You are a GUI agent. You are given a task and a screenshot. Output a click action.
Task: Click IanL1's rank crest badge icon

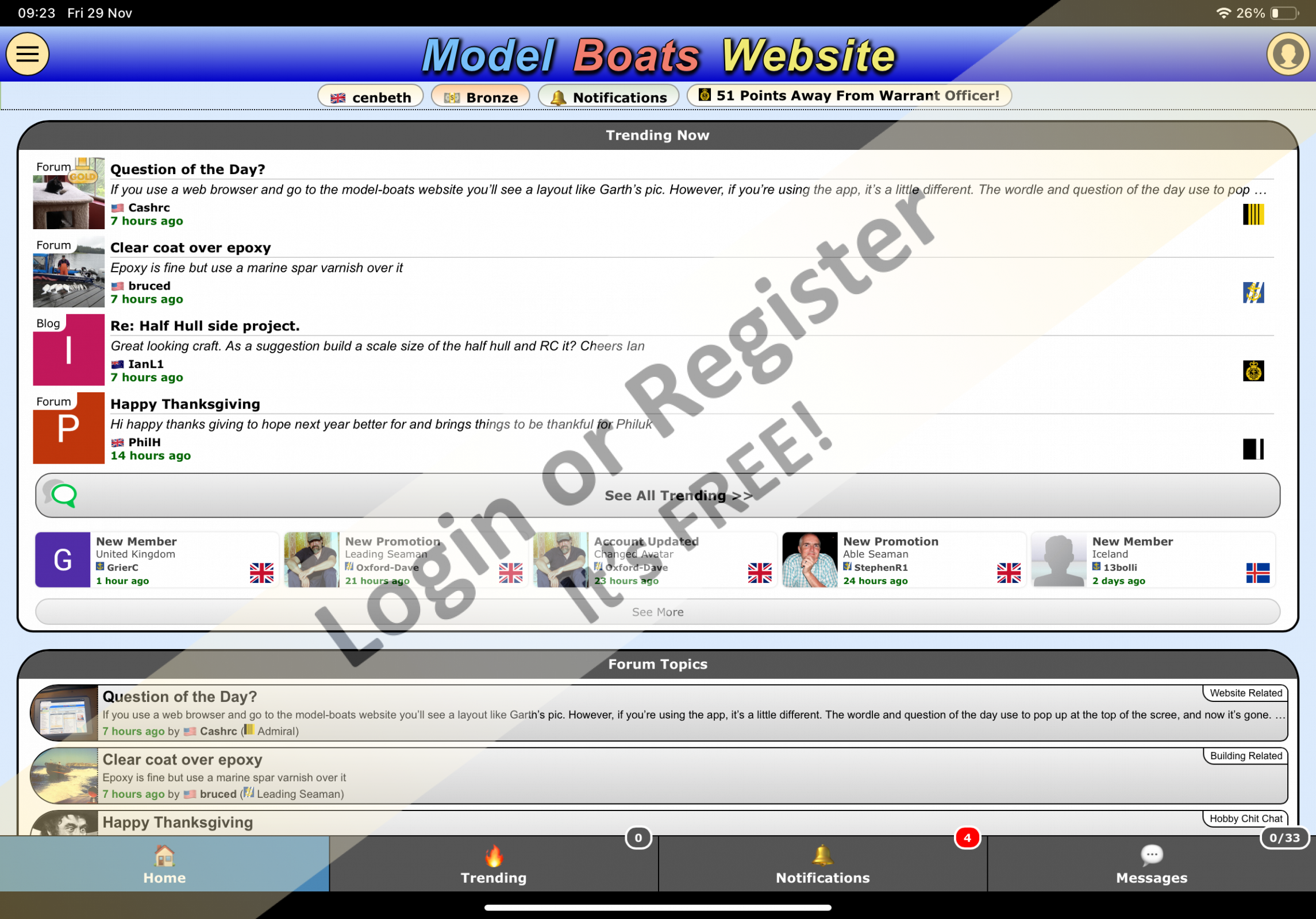(1253, 370)
